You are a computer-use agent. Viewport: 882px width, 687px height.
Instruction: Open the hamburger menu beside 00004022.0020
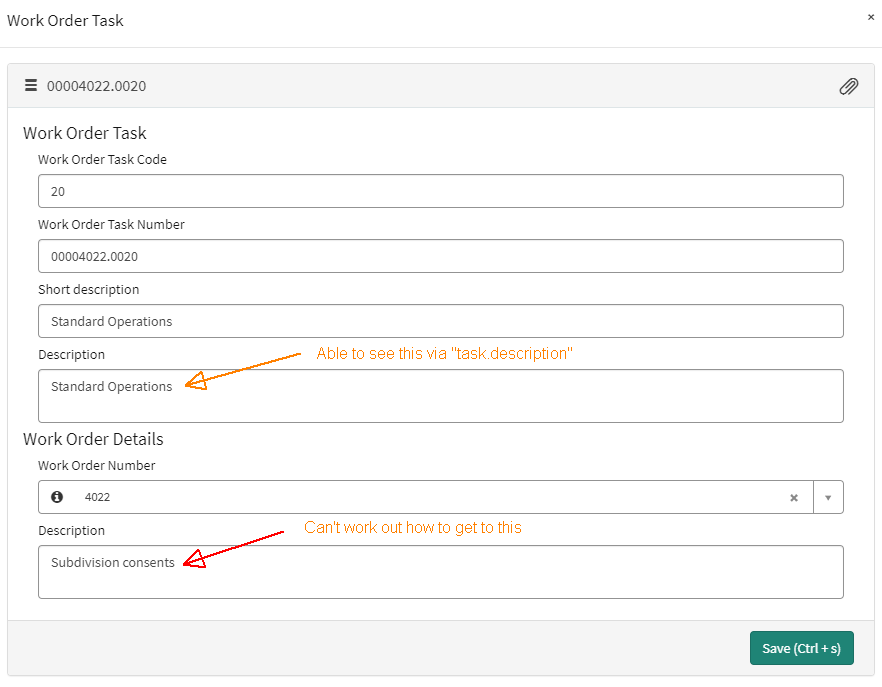click(31, 86)
